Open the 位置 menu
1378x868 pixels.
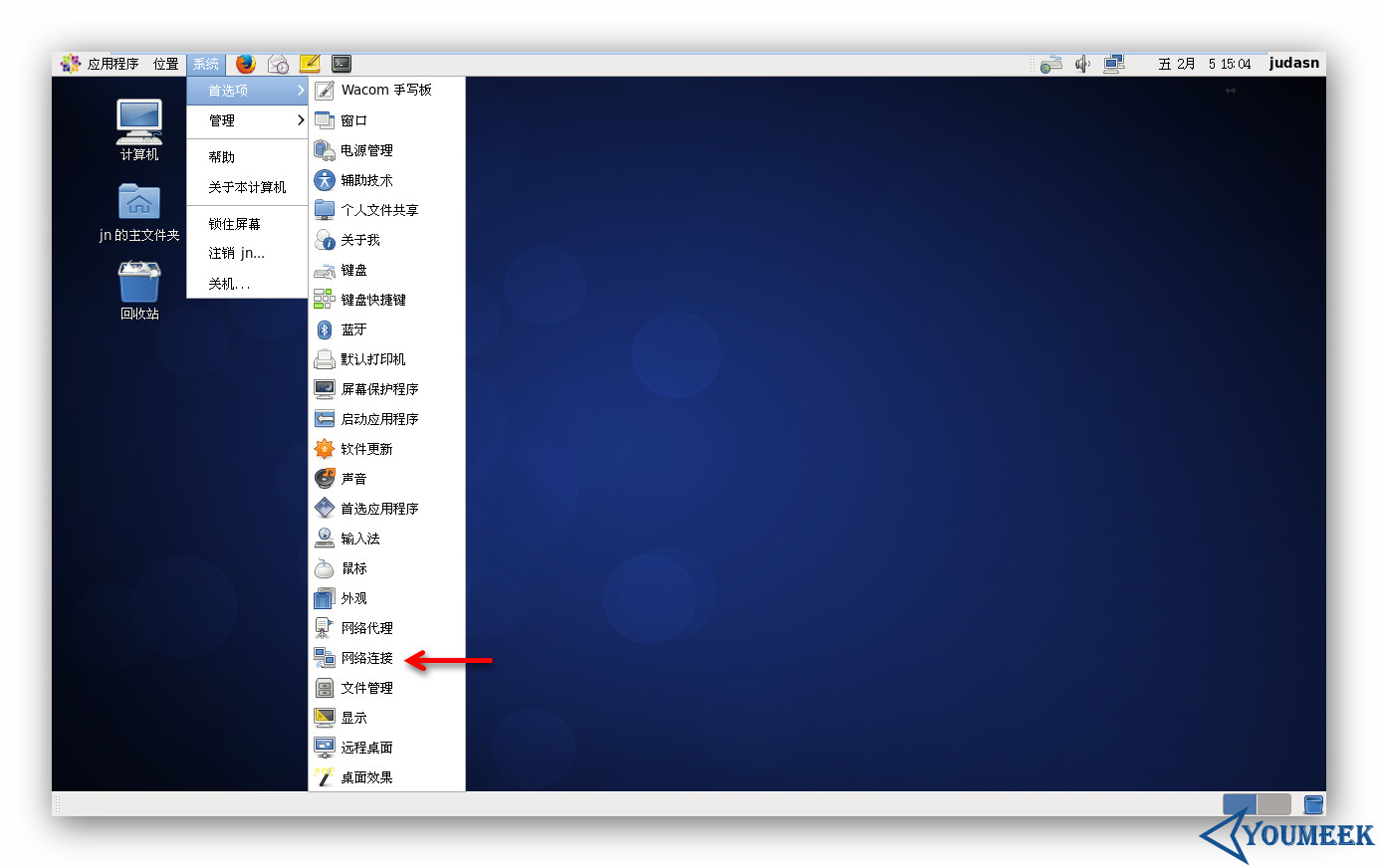pos(166,64)
